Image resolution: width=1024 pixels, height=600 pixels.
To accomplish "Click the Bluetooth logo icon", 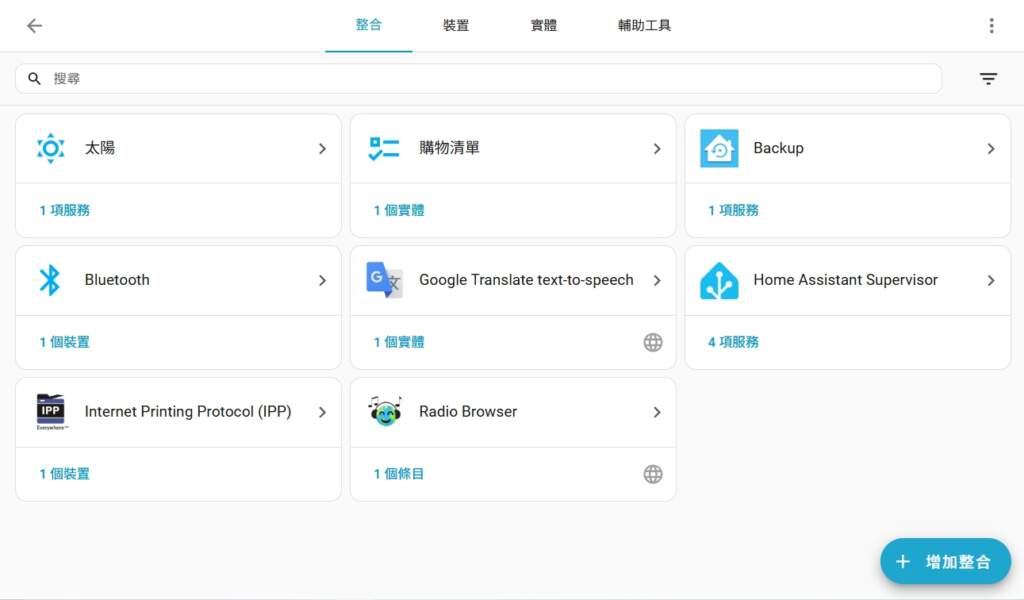I will pyautogui.click(x=50, y=280).
